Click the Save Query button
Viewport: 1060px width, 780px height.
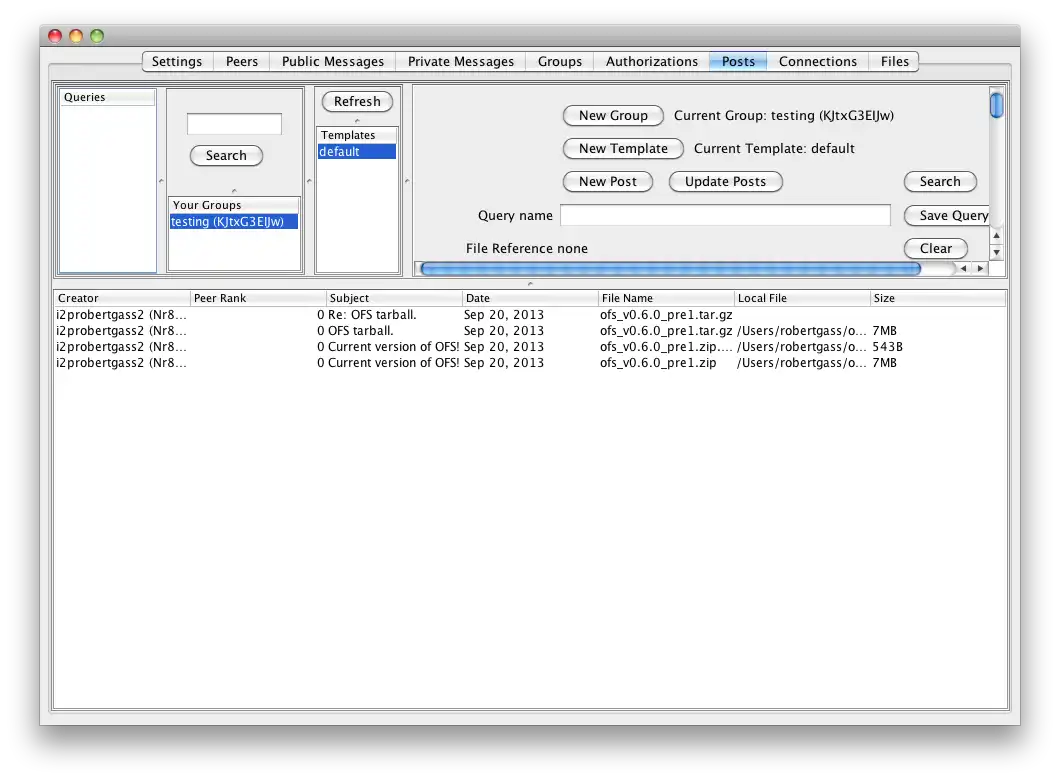click(x=947, y=216)
